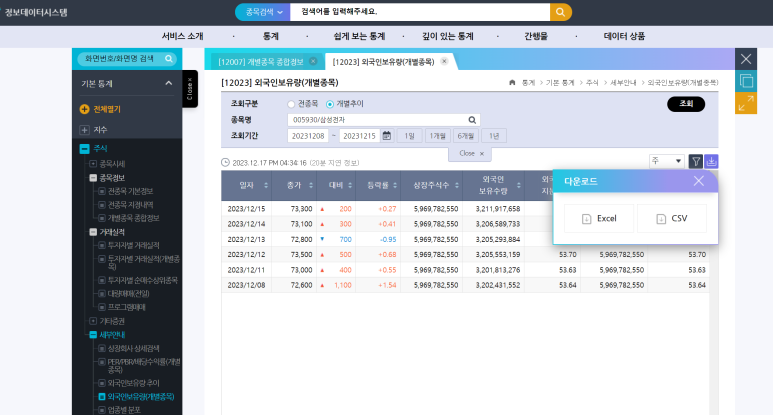Click the close-all X icon on right rail
The image size is (773, 415).
(746, 59)
